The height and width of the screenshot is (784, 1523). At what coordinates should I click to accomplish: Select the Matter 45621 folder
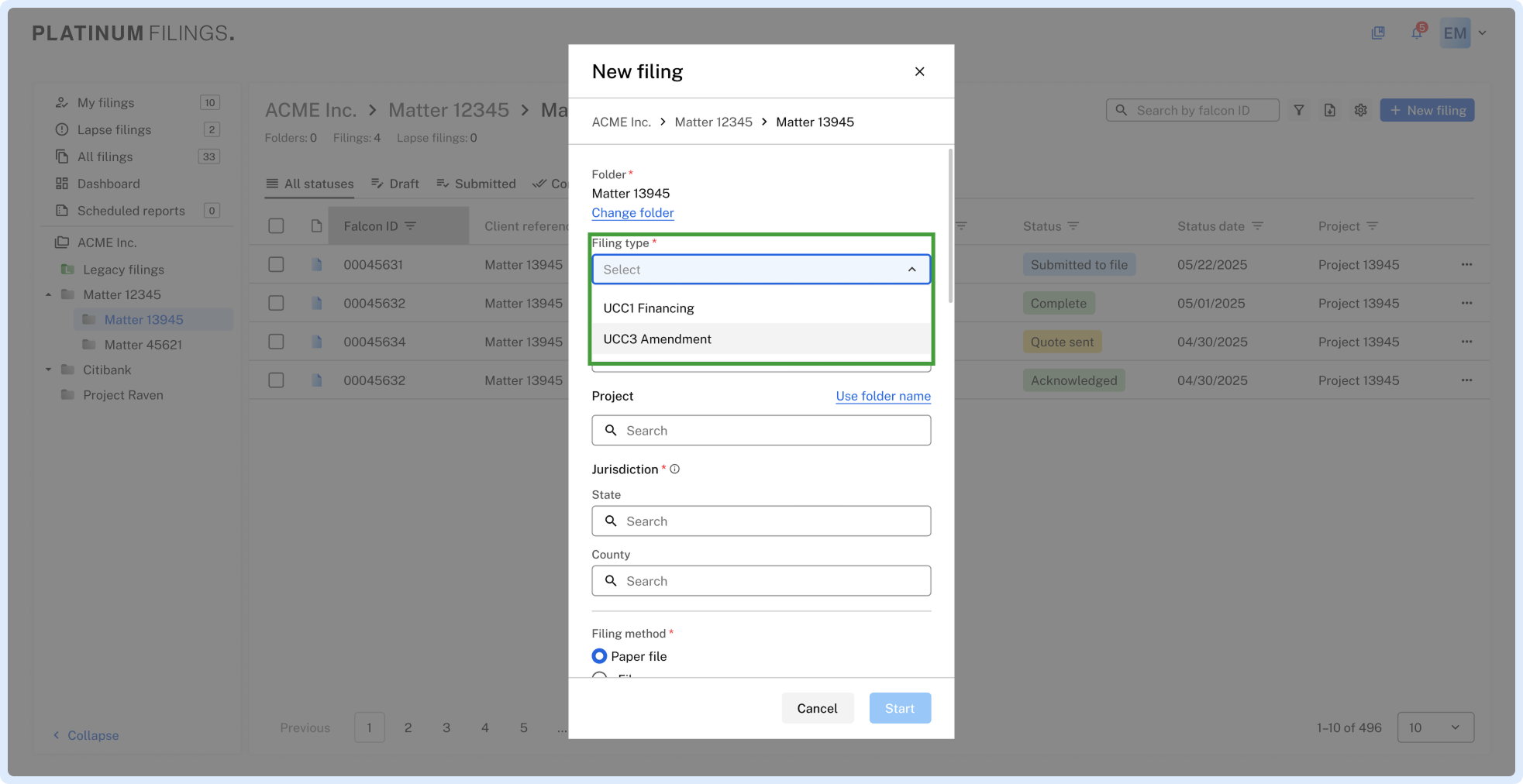coord(143,345)
